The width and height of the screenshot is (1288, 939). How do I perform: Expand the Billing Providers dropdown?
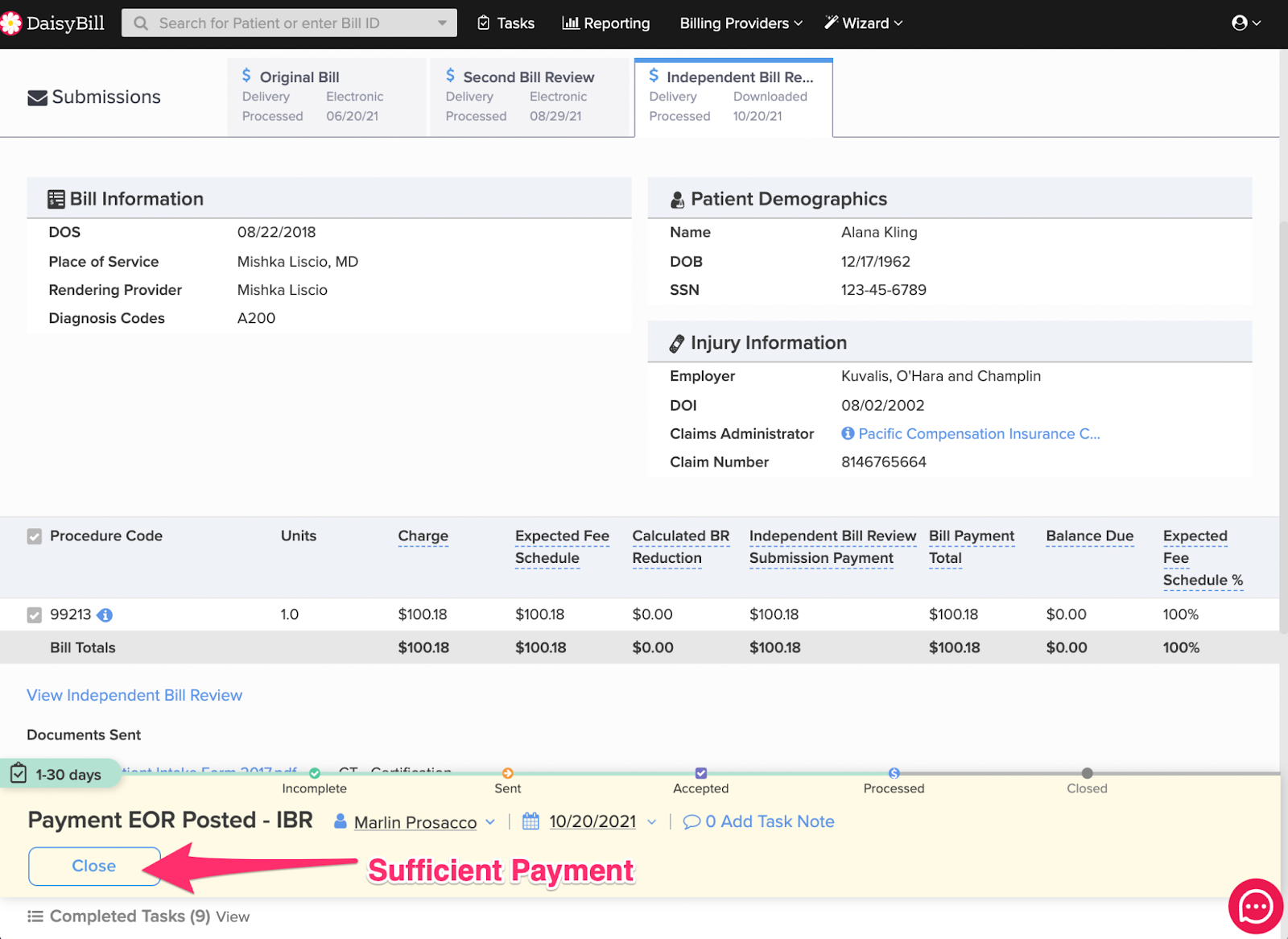point(739,23)
